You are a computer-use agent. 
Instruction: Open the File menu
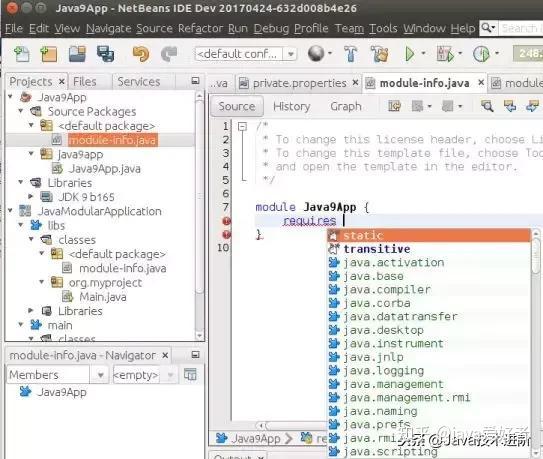[x=14, y=28]
